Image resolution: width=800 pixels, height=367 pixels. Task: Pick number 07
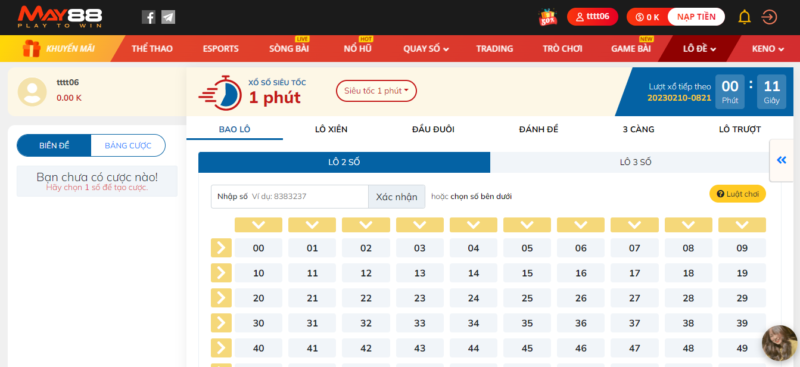634,248
